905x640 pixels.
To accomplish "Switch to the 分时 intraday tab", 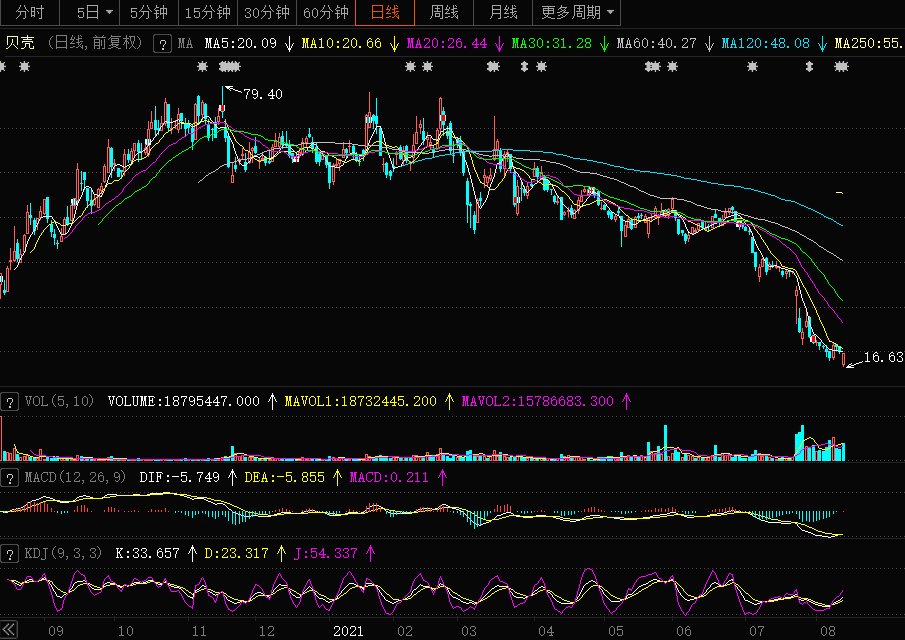I will [x=29, y=12].
